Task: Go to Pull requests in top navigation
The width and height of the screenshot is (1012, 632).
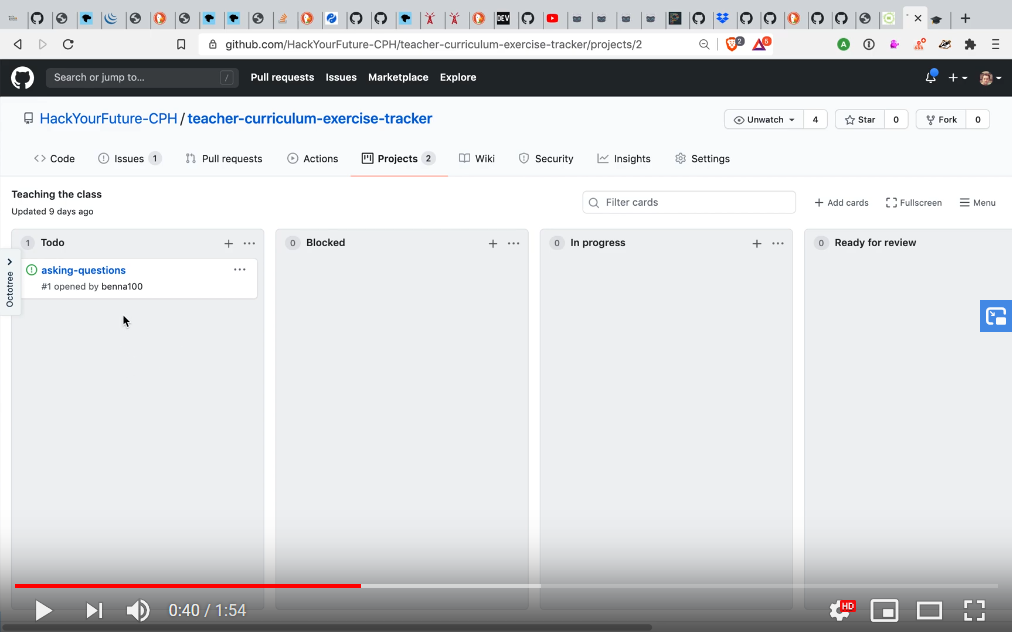Action: tap(282, 77)
